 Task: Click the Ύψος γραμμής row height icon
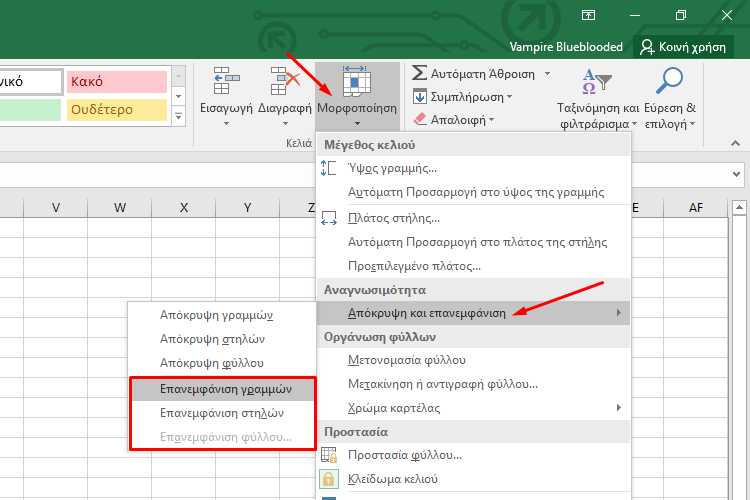coord(329,168)
